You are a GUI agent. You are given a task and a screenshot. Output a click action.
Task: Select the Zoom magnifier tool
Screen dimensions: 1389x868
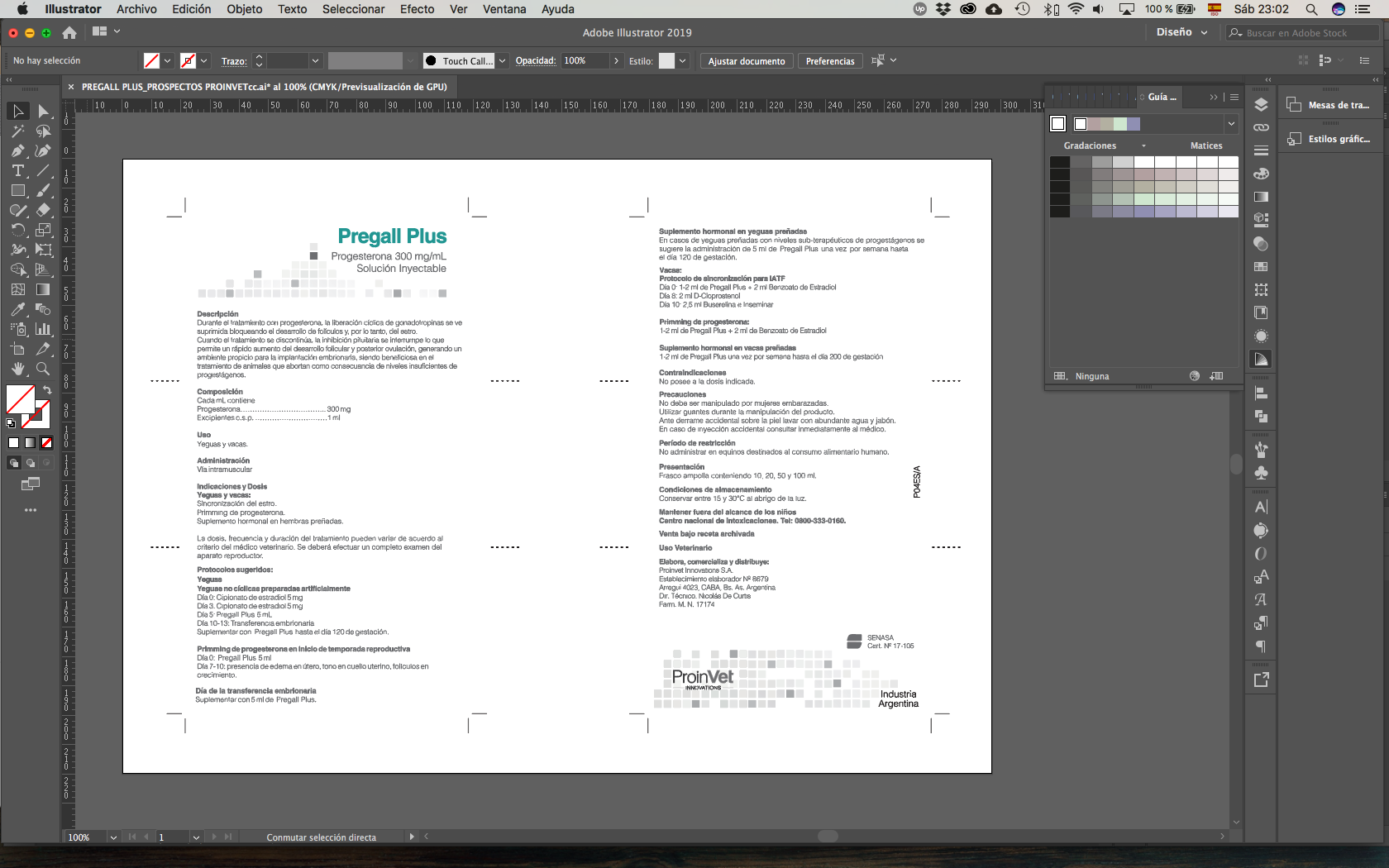(x=43, y=369)
